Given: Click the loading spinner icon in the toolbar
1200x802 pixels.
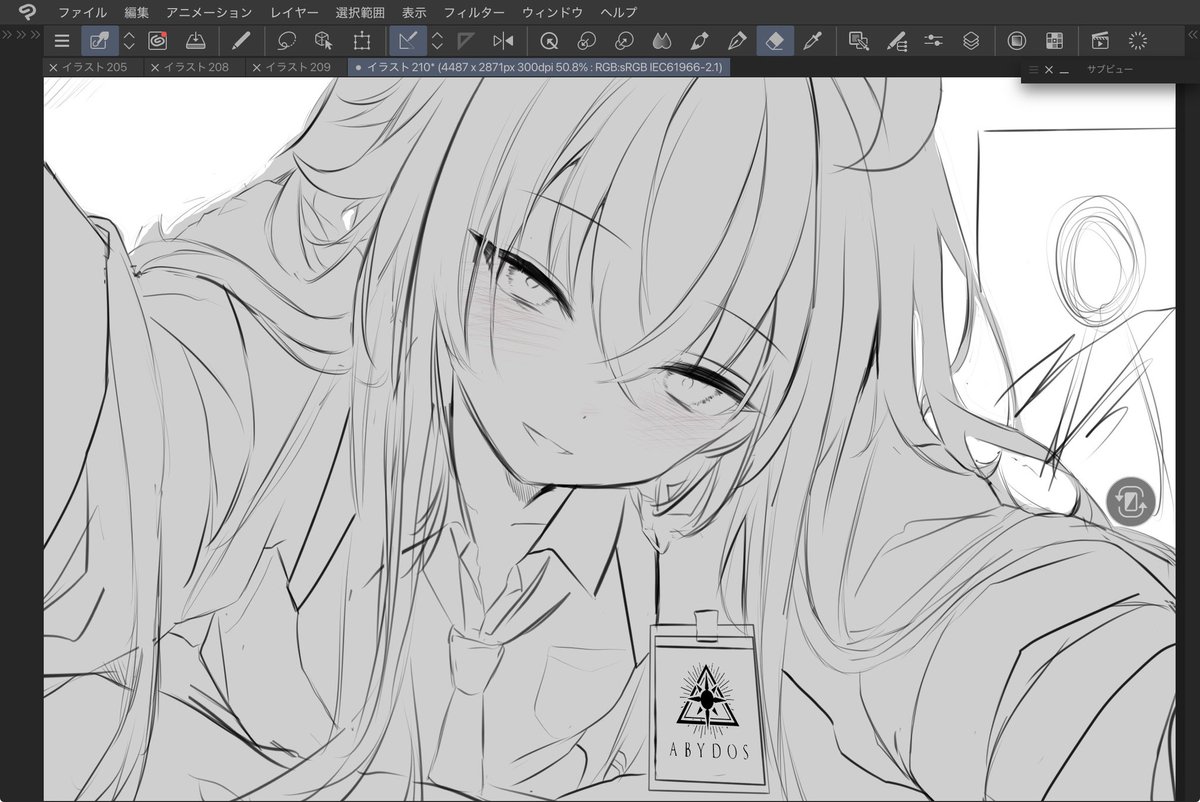Looking at the screenshot, I should [1137, 41].
